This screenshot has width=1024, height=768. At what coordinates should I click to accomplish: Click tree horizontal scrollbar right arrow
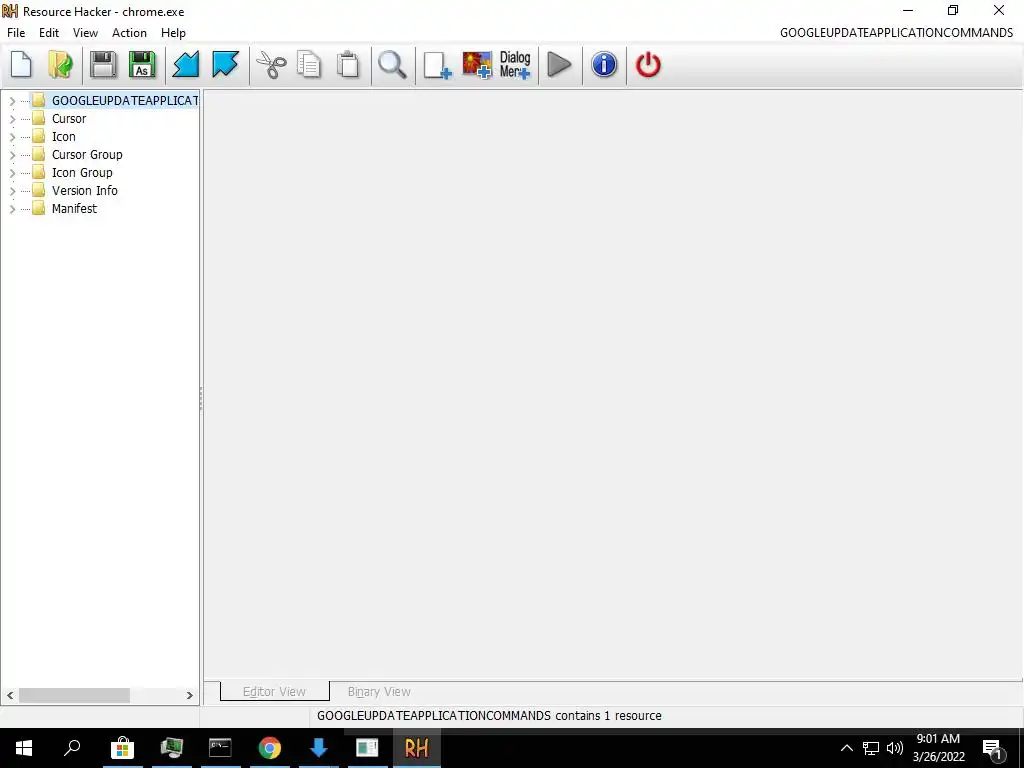click(x=189, y=696)
